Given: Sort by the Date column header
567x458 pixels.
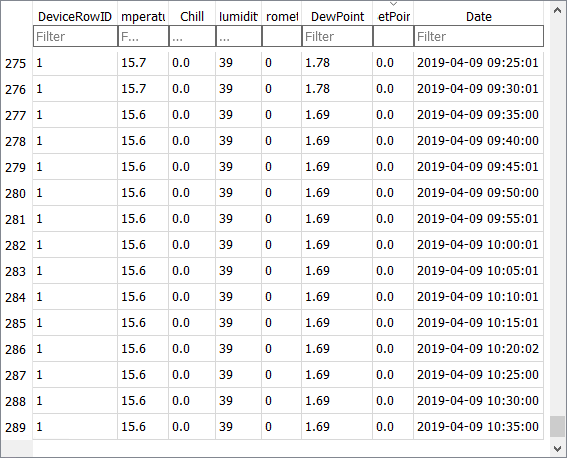Looking at the screenshot, I should coord(478,16).
